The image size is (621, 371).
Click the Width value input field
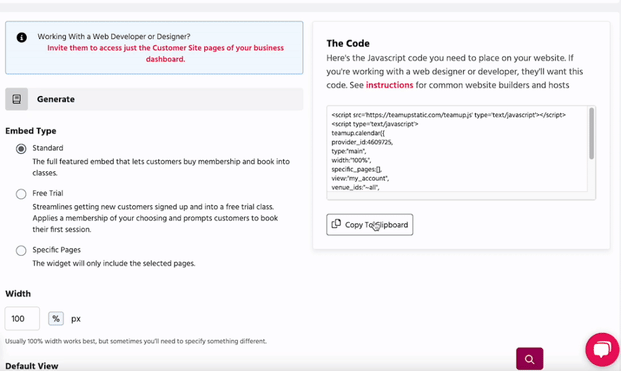[x=22, y=318]
